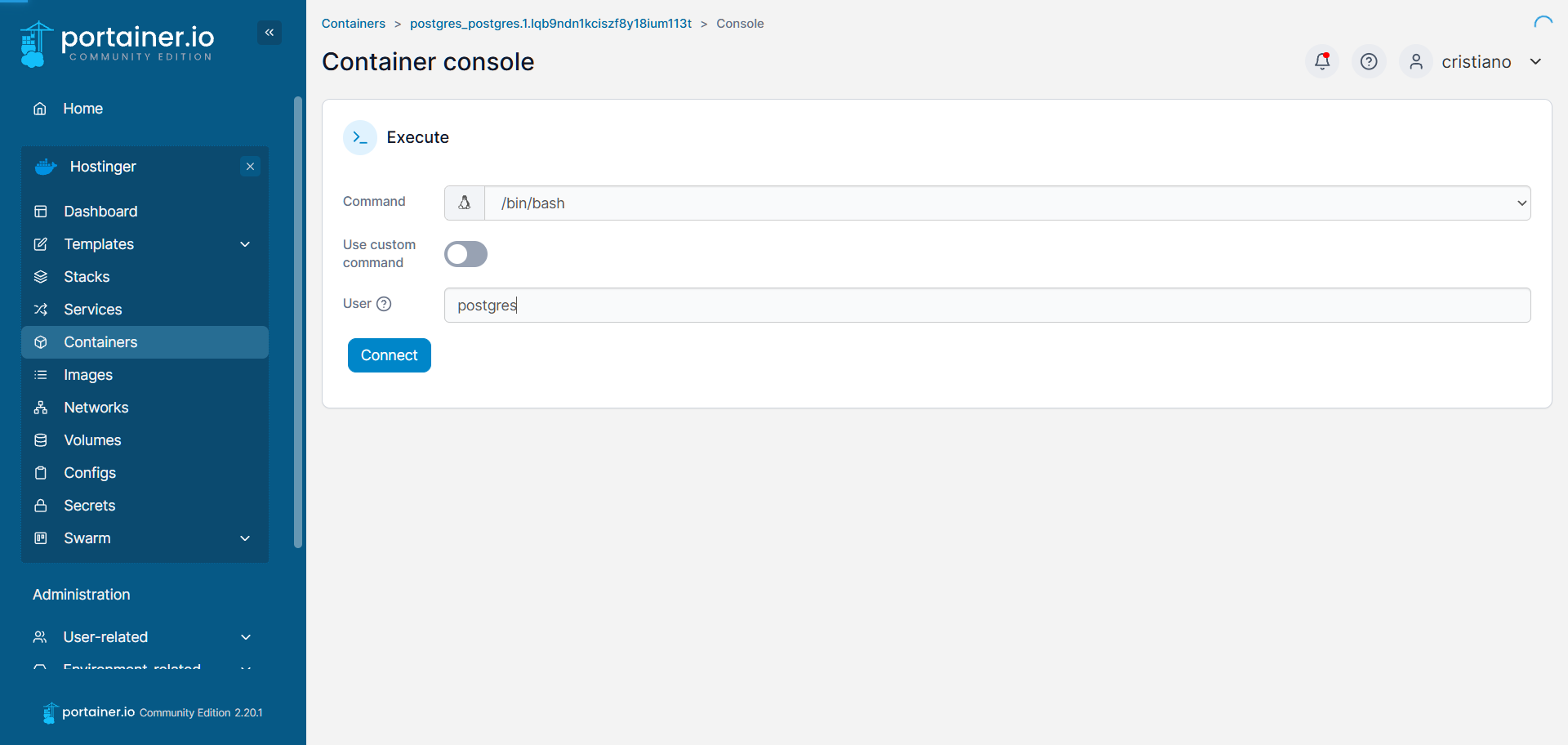Click the help question mark icon
The height and width of the screenshot is (745, 1568).
point(1369,61)
